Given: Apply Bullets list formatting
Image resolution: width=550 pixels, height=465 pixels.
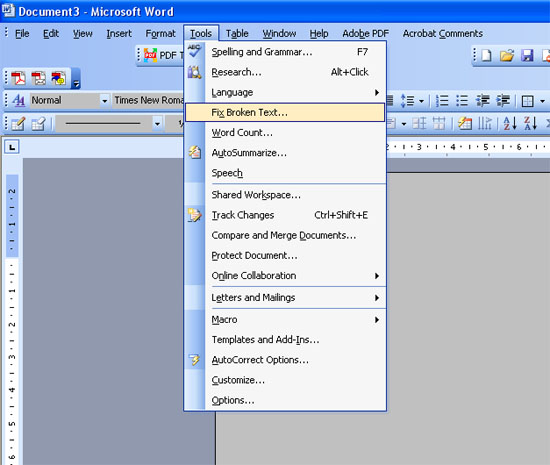Looking at the screenshot, I should tap(462, 101).
